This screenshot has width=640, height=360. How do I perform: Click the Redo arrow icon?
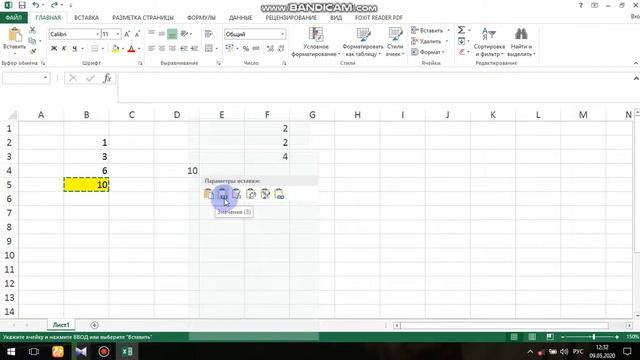tap(54, 5)
